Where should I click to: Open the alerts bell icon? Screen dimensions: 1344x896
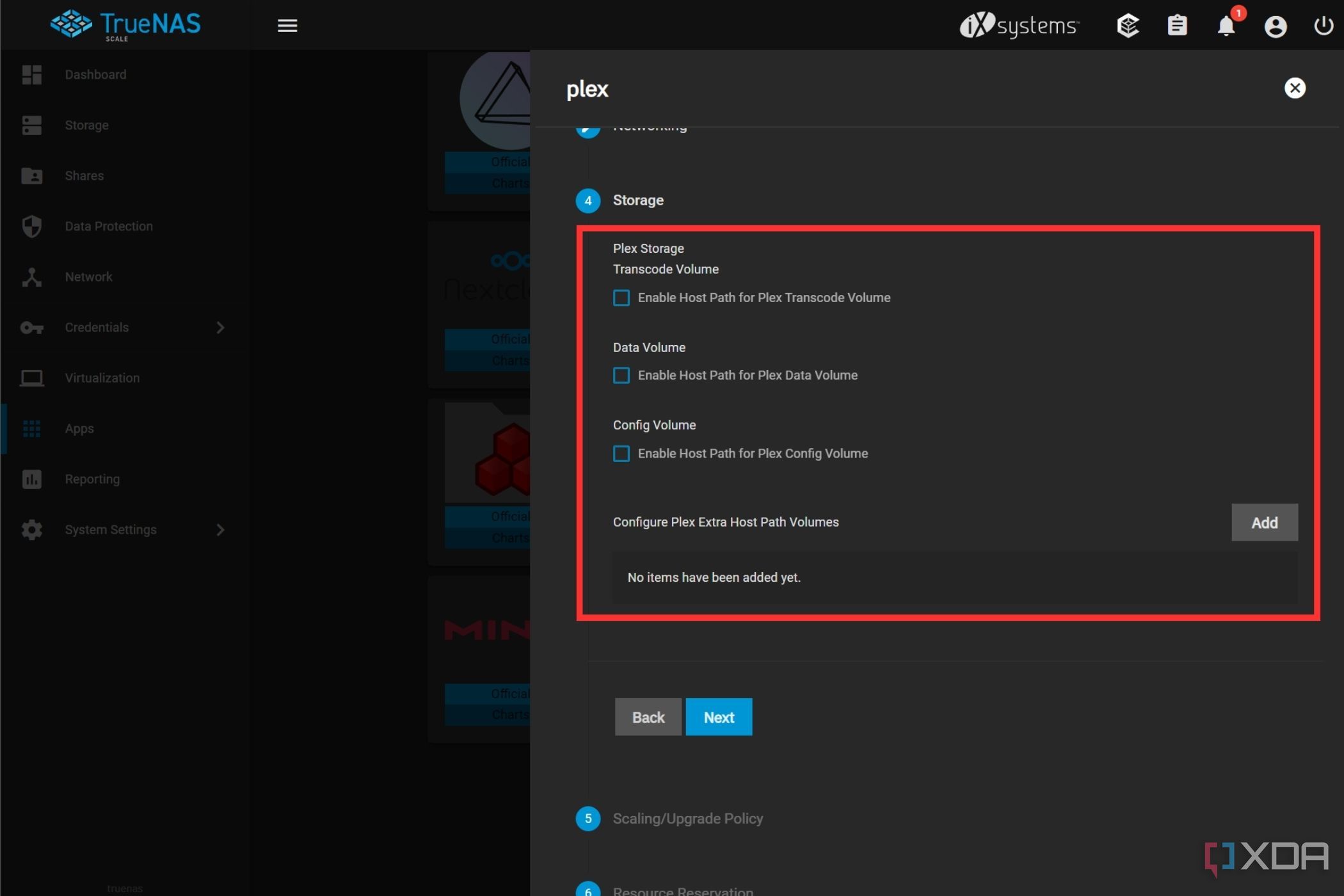(1226, 26)
